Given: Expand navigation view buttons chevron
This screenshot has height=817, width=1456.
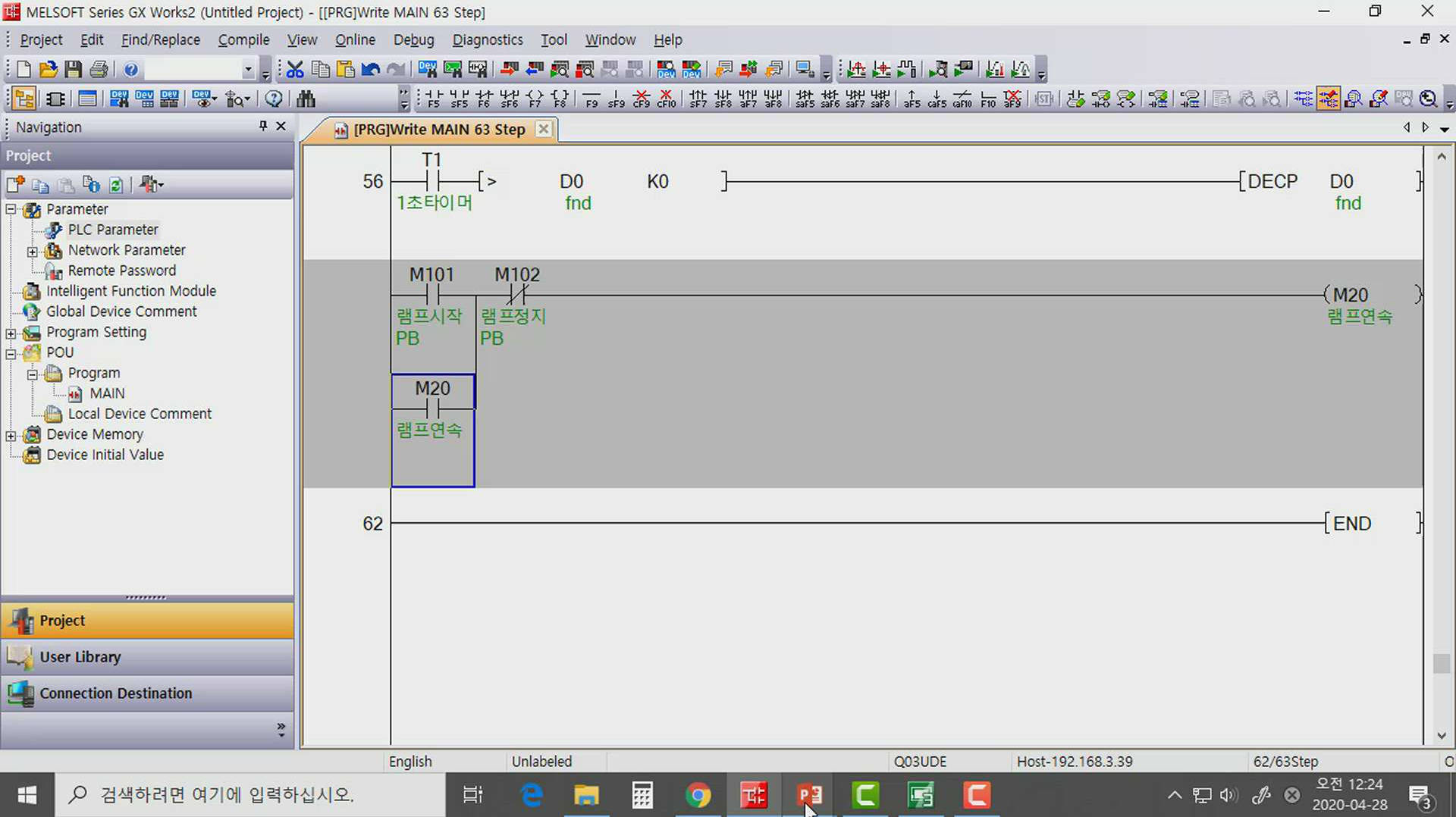Looking at the screenshot, I should pyautogui.click(x=281, y=731).
